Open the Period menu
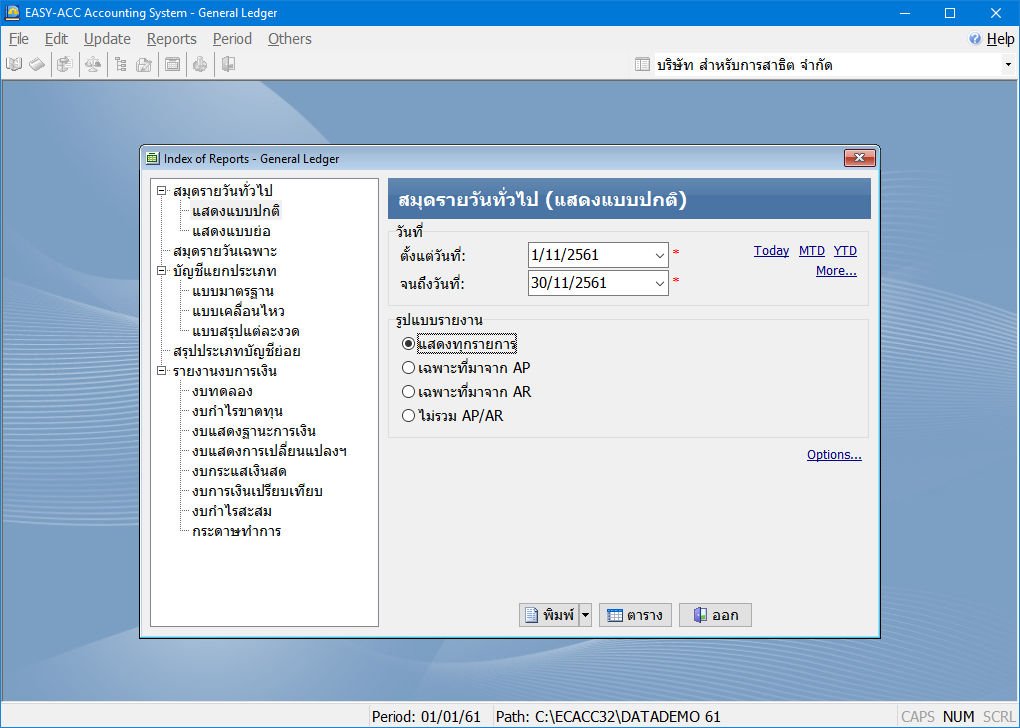 [232, 39]
